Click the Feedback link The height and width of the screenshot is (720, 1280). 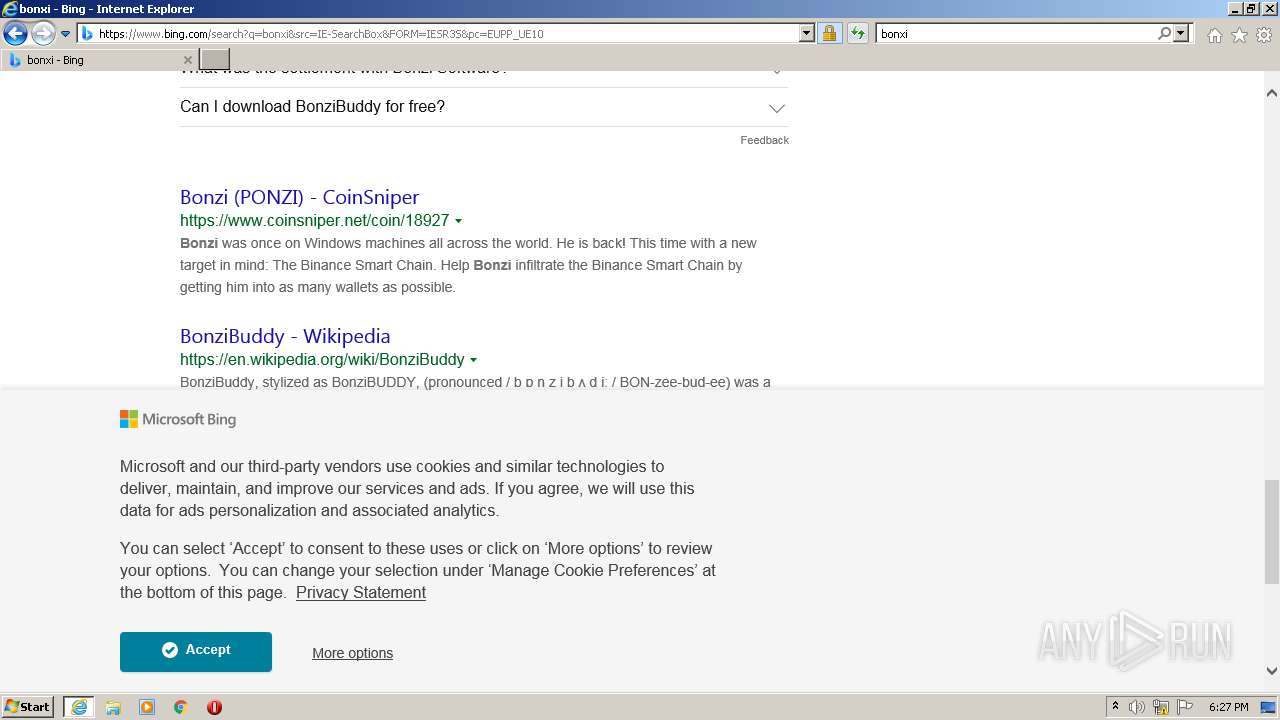[x=764, y=140]
